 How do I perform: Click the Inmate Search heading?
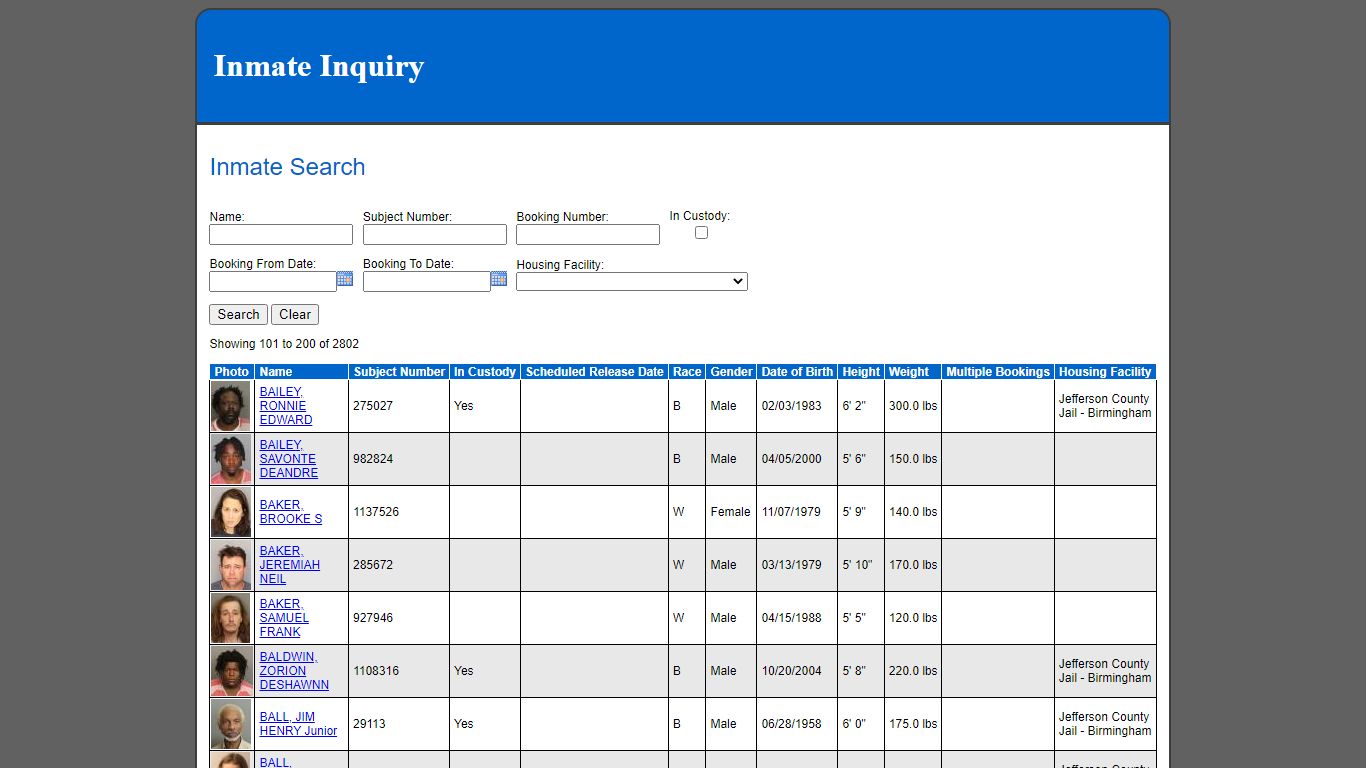pyautogui.click(x=287, y=167)
